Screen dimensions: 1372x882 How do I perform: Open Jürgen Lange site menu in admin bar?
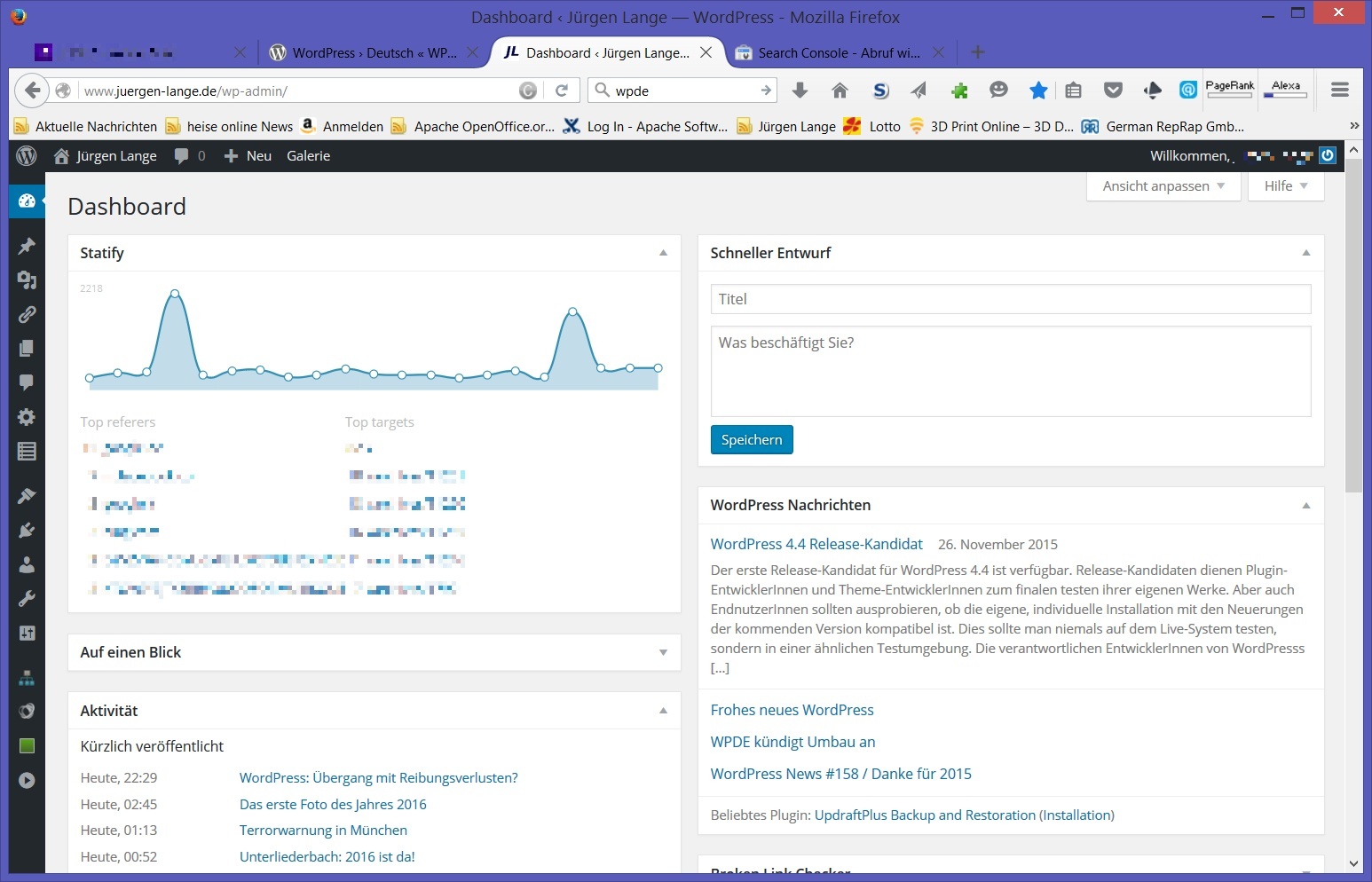(106, 156)
